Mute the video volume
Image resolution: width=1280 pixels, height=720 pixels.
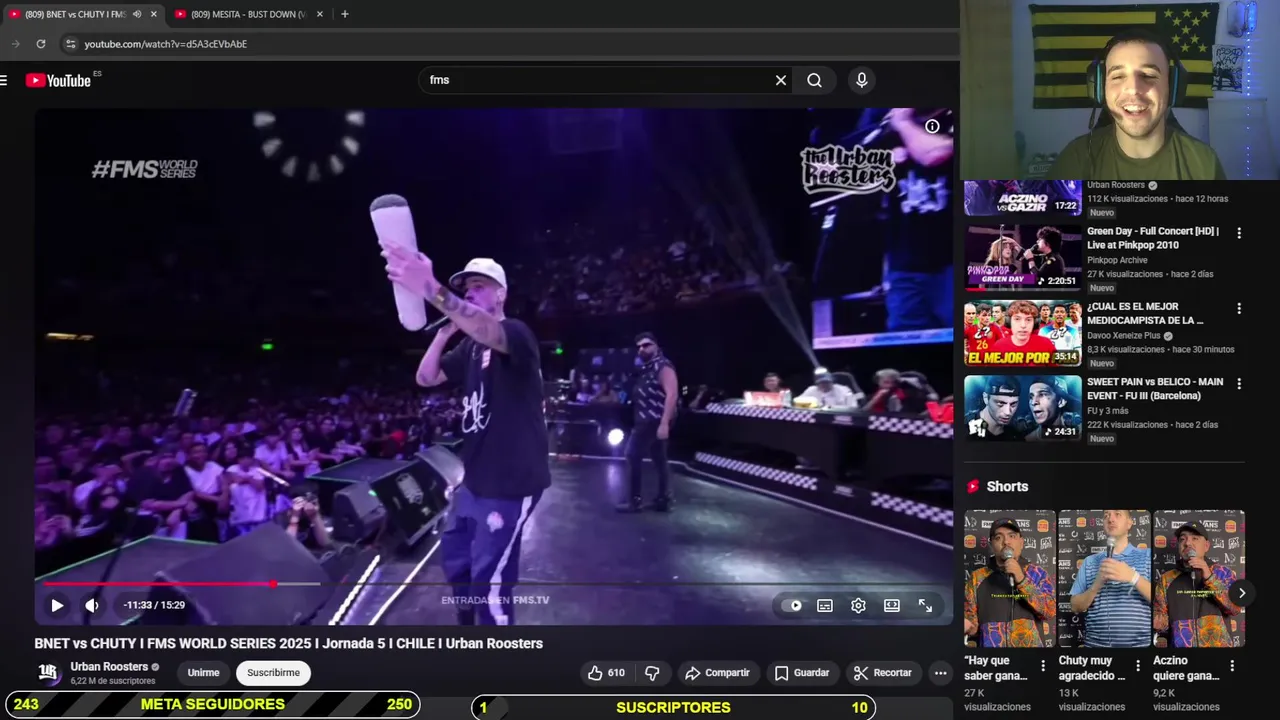pos(92,605)
